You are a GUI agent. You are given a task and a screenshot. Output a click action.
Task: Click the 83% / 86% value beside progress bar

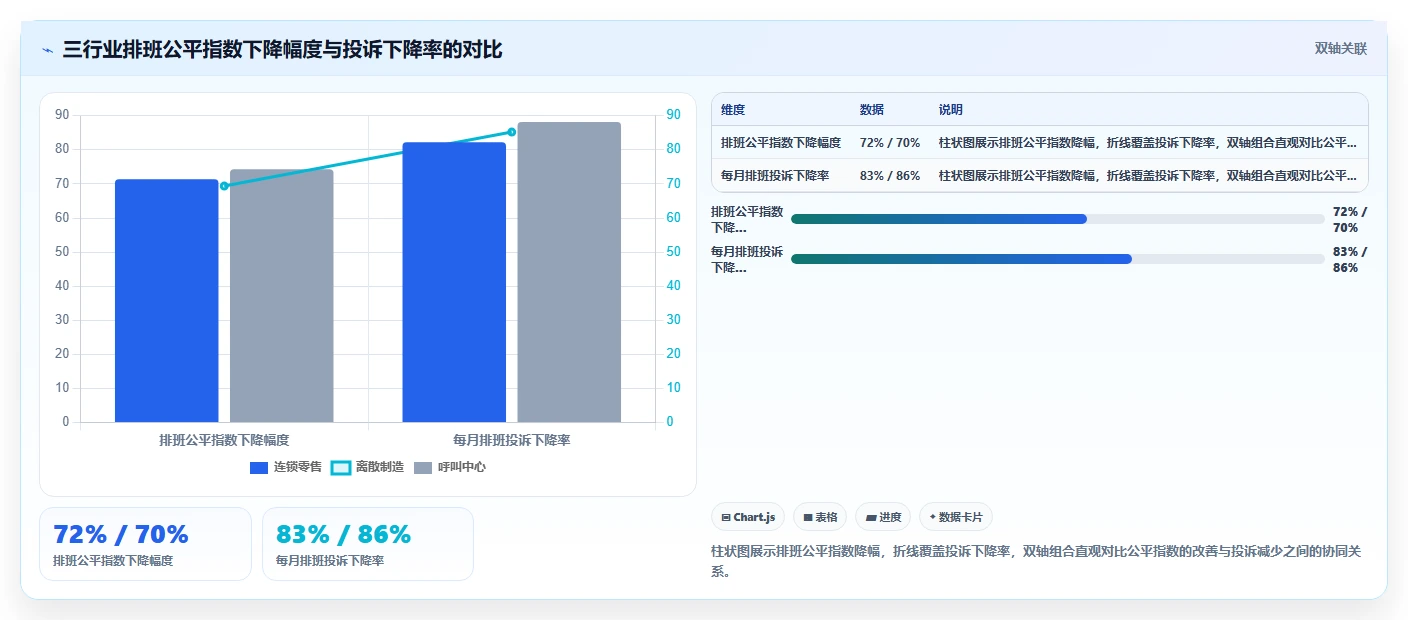pyautogui.click(x=1350, y=259)
